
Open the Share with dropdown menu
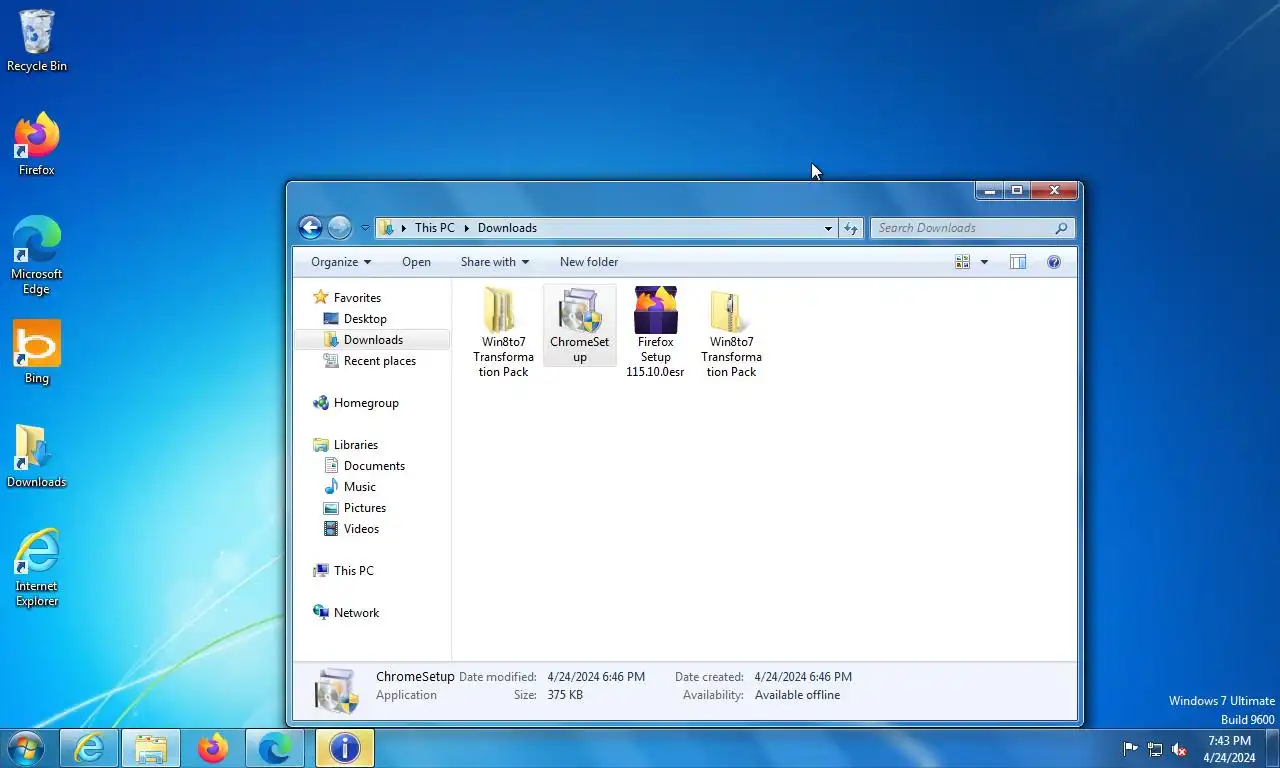pos(495,262)
